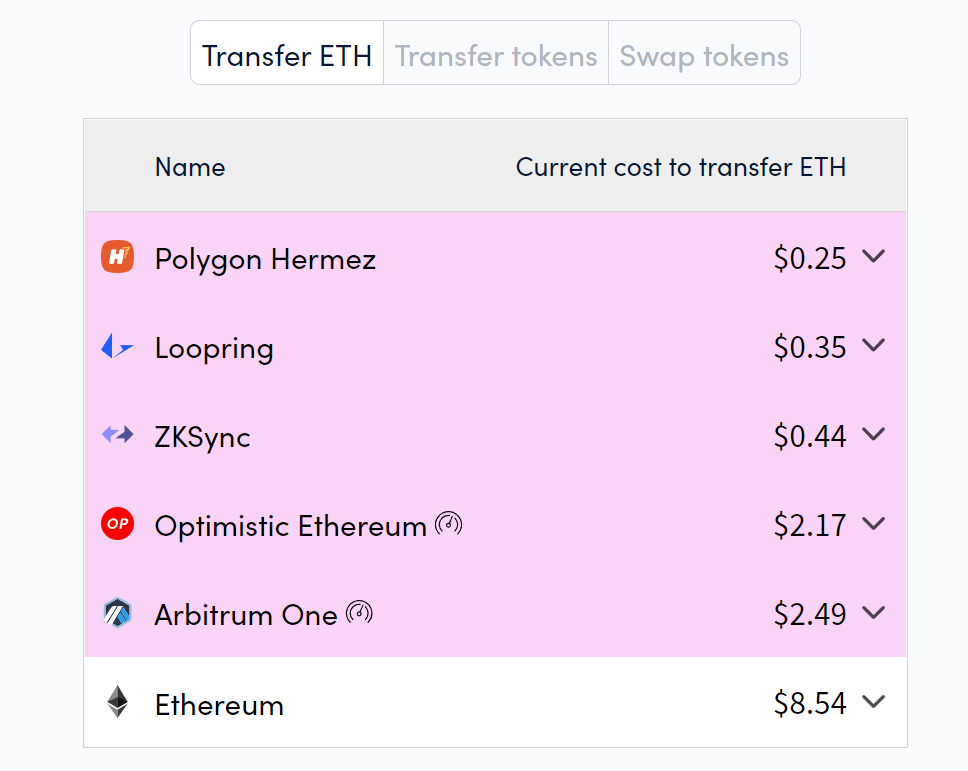Click speedometer icon beside Arbitrum One
Viewport: 968px width, 771px height.
coord(359,613)
